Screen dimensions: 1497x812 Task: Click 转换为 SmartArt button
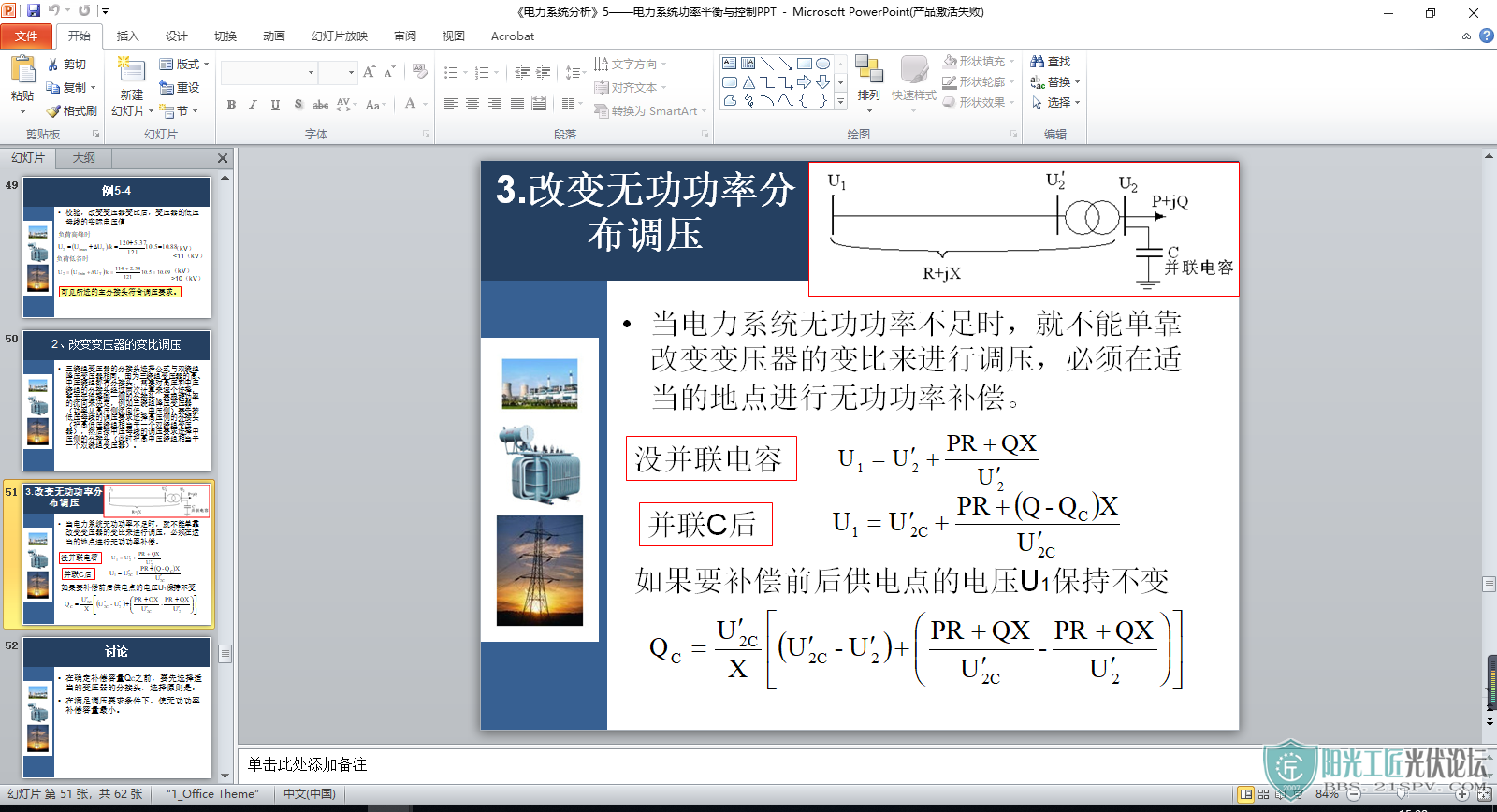[651, 110]
